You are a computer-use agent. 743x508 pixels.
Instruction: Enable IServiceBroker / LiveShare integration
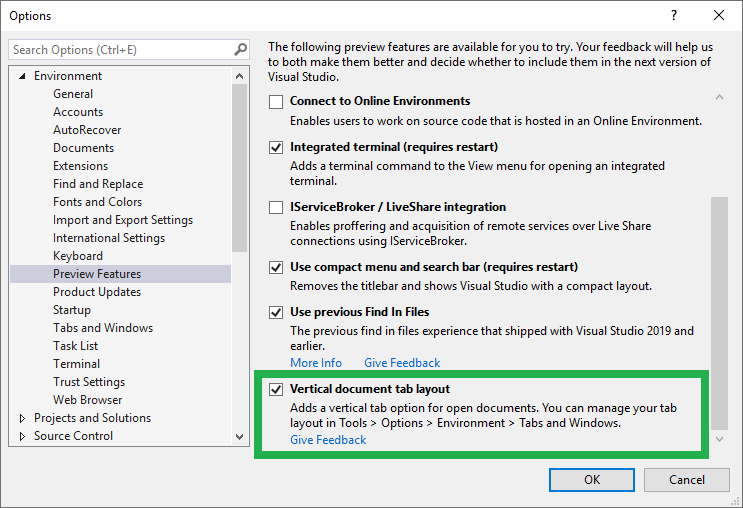click(x=277, y=208)
